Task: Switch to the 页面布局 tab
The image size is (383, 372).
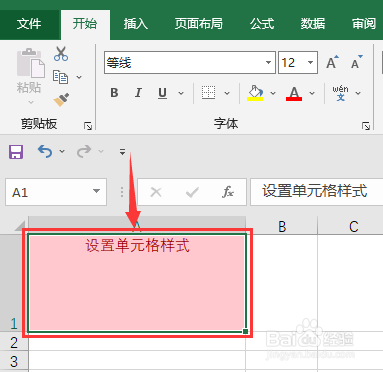Action: pos(199,24)
